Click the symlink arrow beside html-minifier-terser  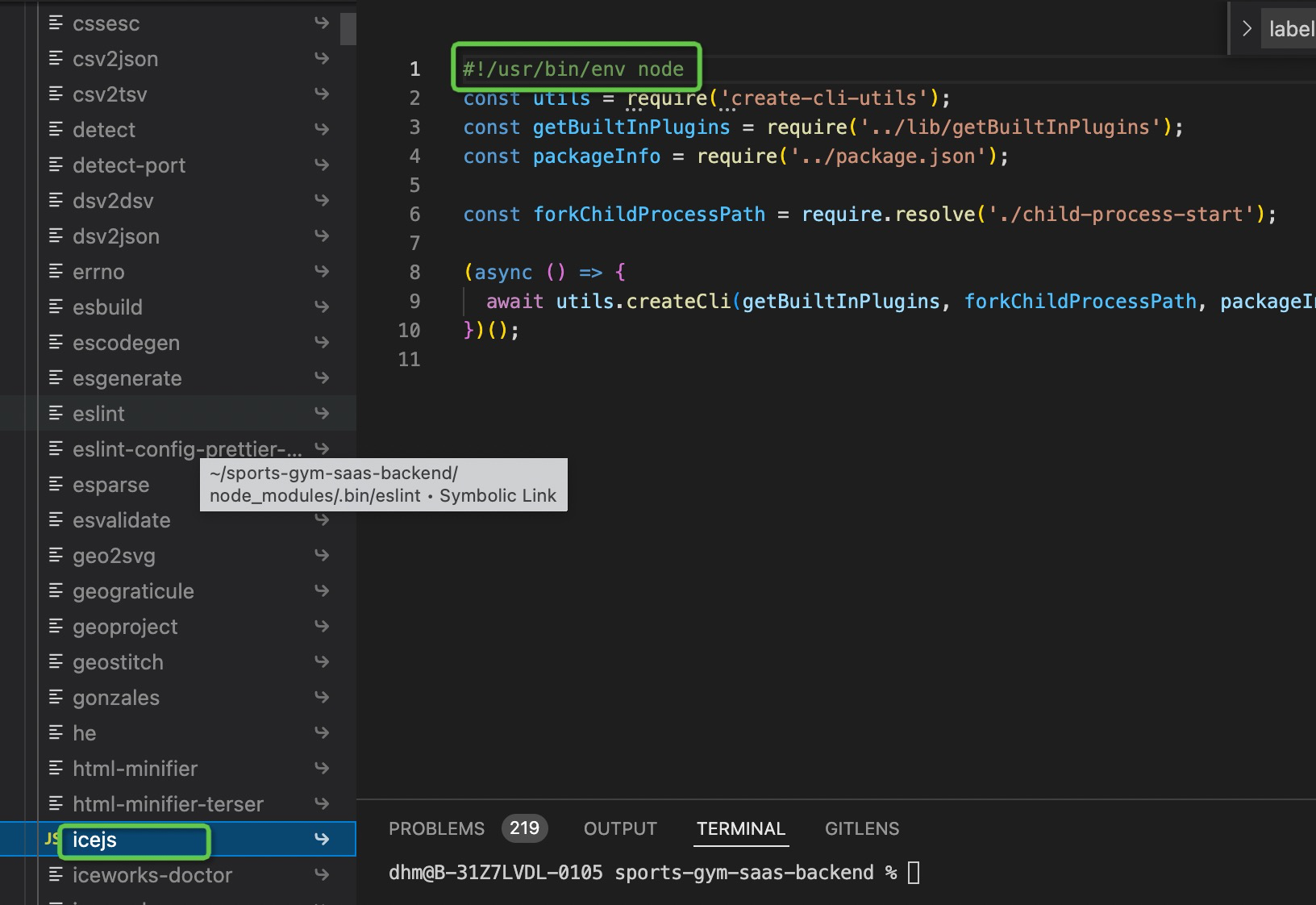tap(322, 803)
